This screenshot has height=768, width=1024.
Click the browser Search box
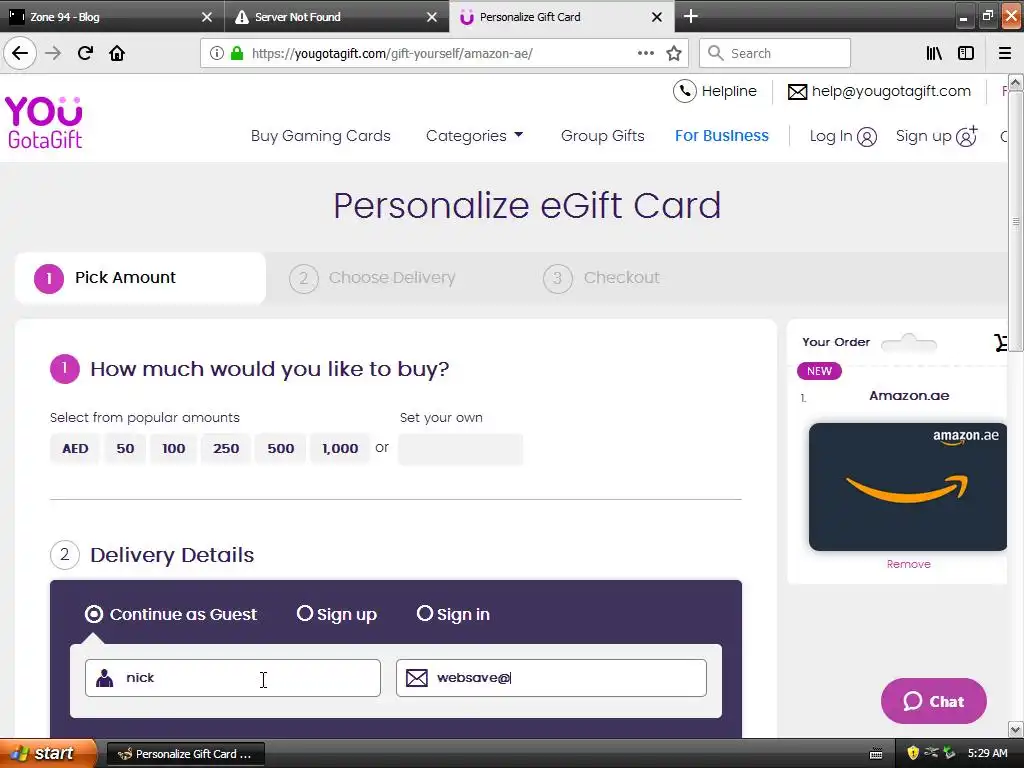coord(775,54)
